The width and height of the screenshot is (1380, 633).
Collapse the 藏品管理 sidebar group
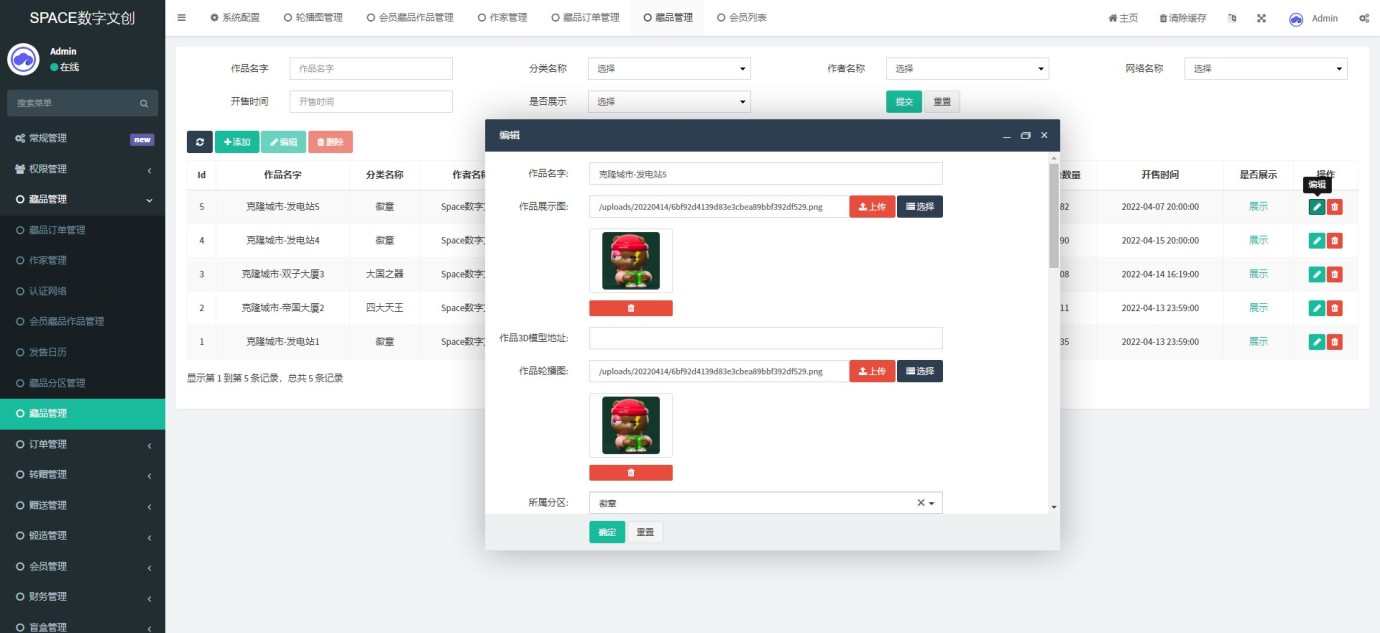click(x=82, y=199)
